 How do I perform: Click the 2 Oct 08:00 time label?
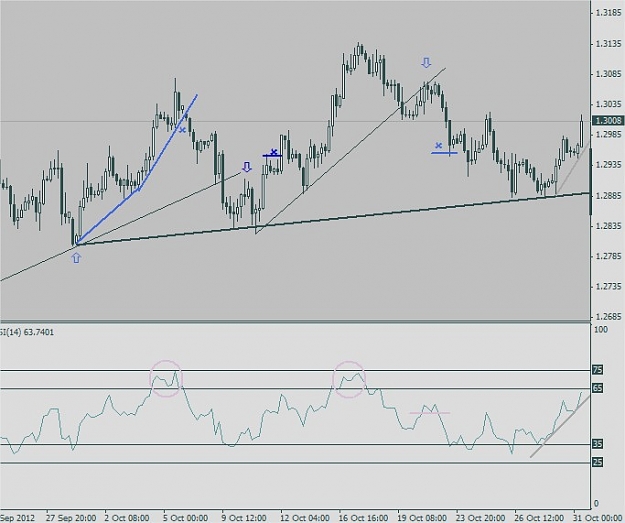(x=127, y=518)
